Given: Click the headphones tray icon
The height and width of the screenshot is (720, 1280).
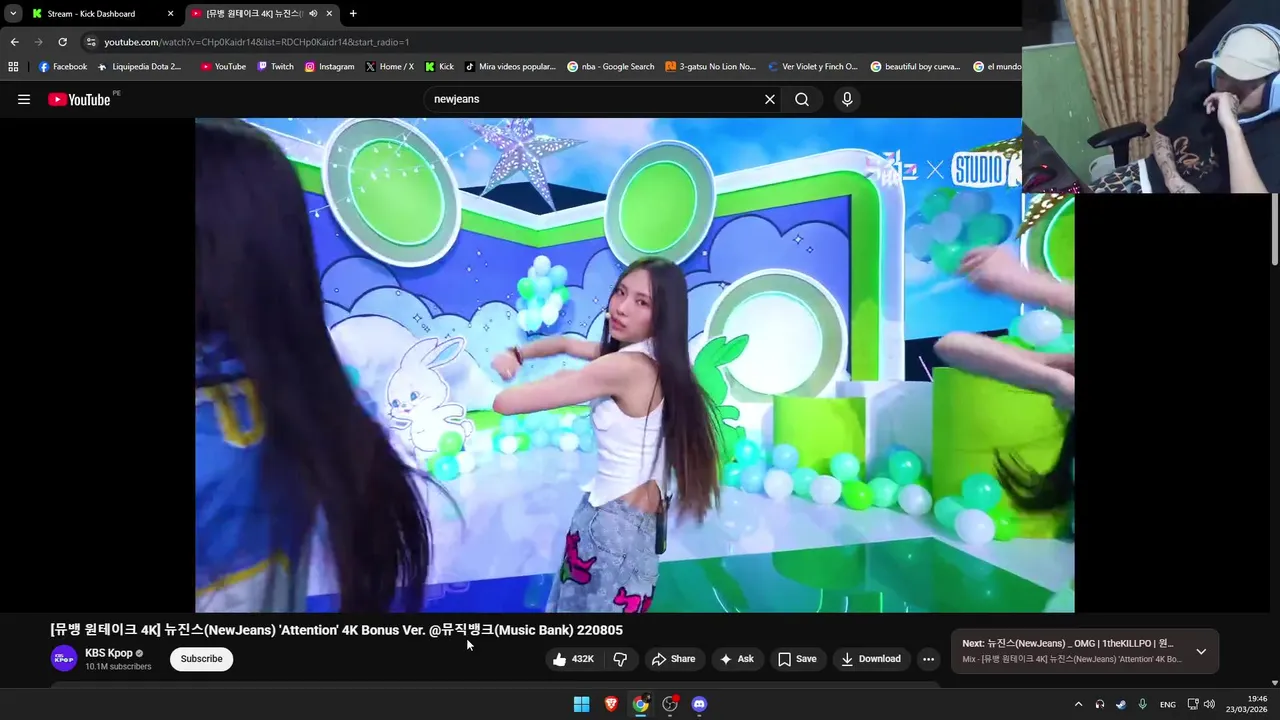Looking at the screenshot, I should 1100,704.
